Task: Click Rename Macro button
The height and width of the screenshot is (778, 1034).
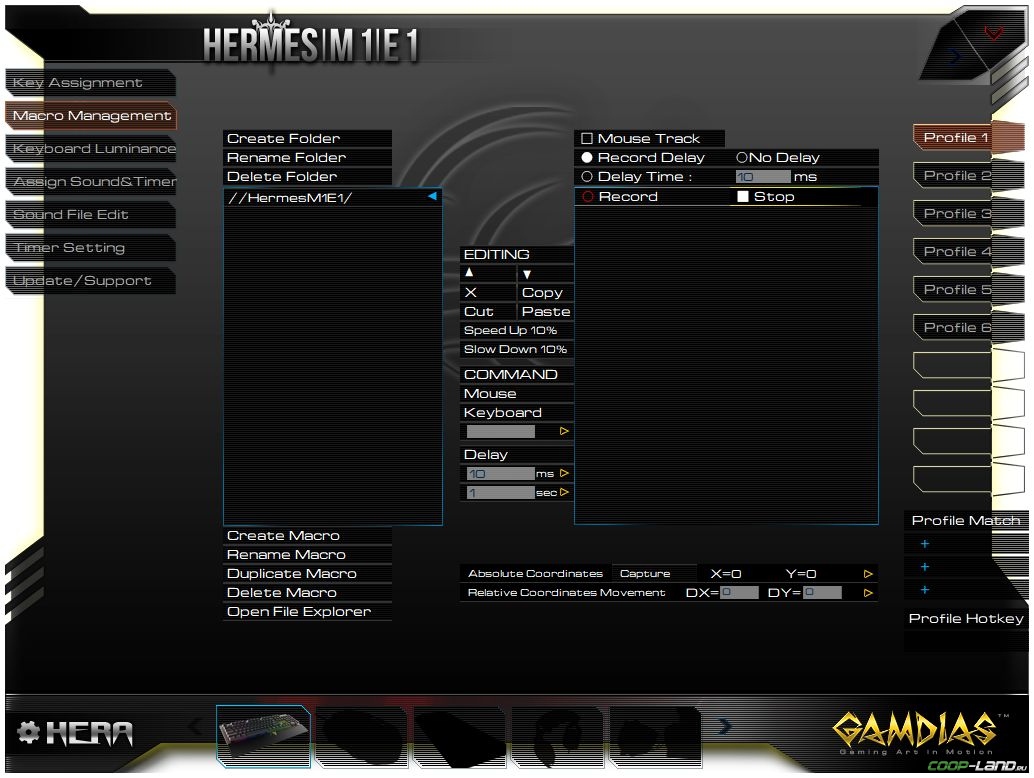Action: coord(307,555)
